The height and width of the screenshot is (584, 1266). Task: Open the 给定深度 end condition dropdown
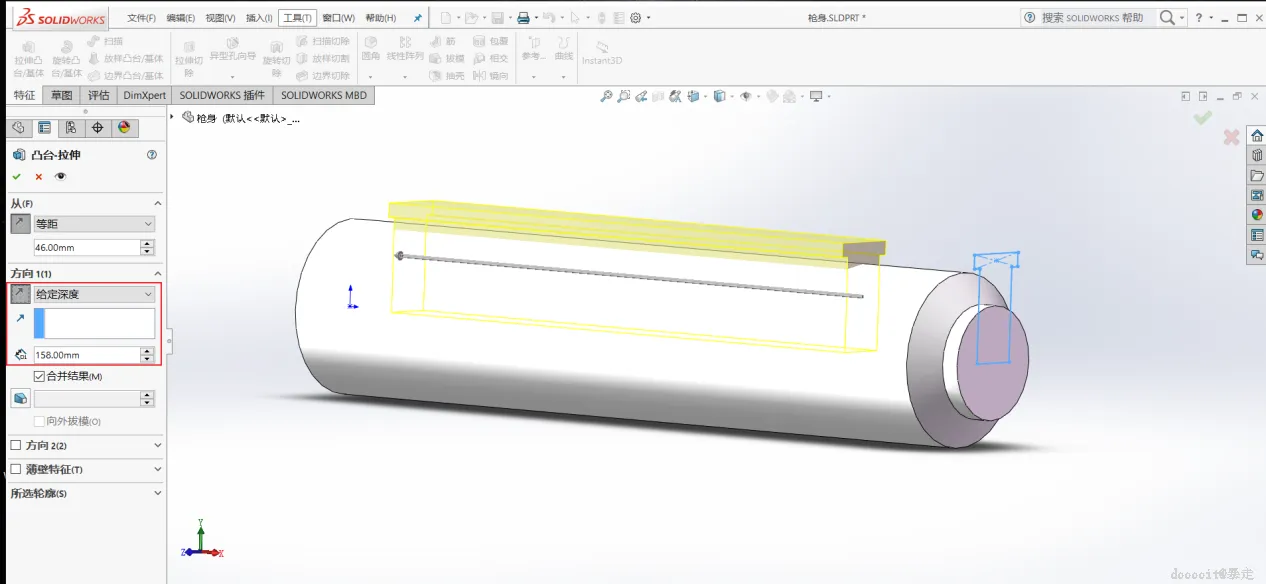point(94,294)
